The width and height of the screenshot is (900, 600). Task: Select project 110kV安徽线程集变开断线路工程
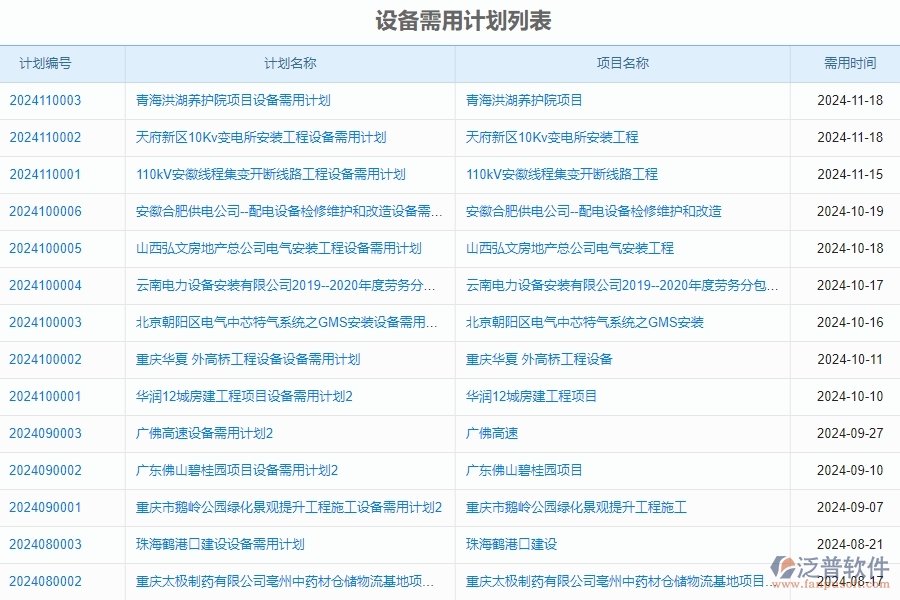561,174
